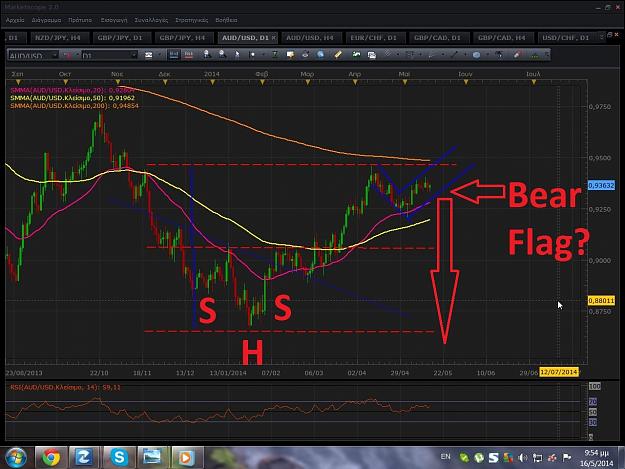Screen dimensions: 625x469
Task: Select the yellow ruler measure tool
Action: [x=338, y=55]
